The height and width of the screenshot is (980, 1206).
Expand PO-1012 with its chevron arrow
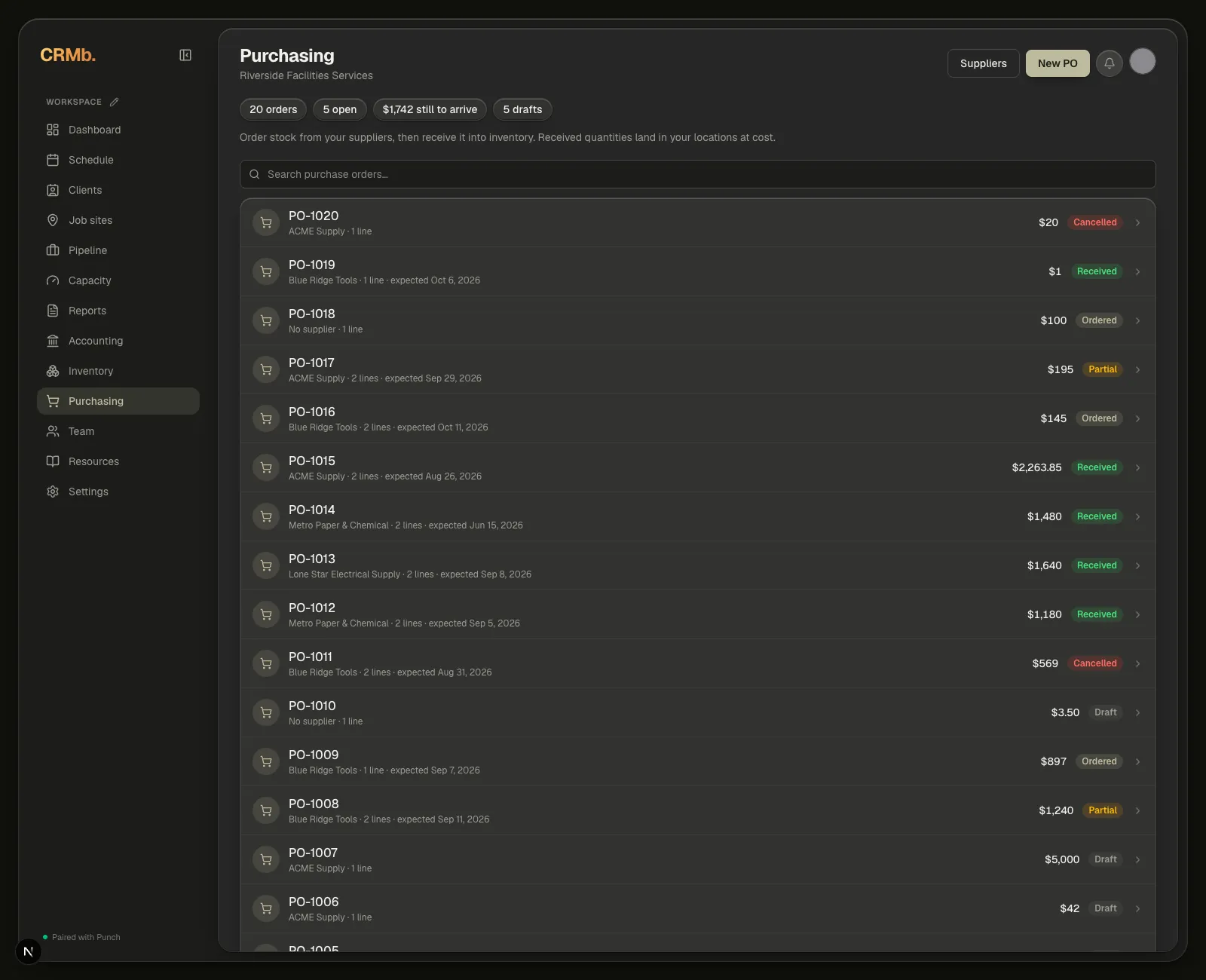tap(1137, 614)
